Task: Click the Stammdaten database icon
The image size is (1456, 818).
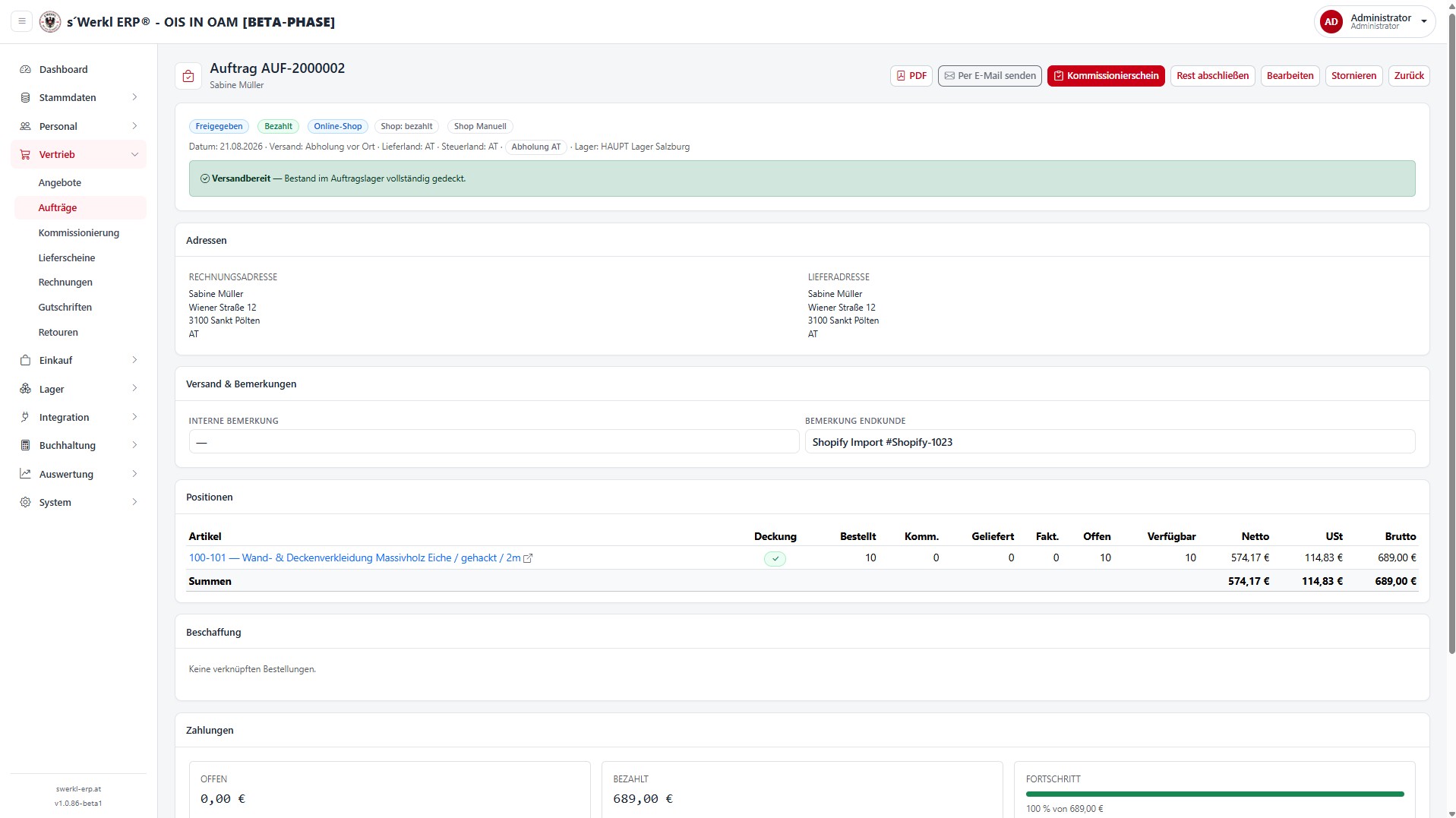Action: [25, 97]
